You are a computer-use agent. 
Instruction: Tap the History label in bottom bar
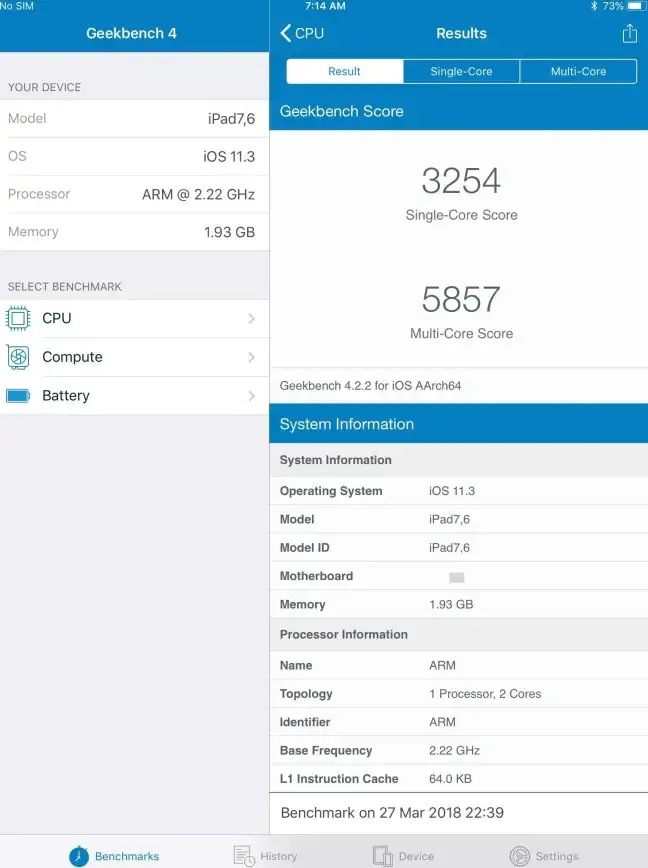[278, 856]
